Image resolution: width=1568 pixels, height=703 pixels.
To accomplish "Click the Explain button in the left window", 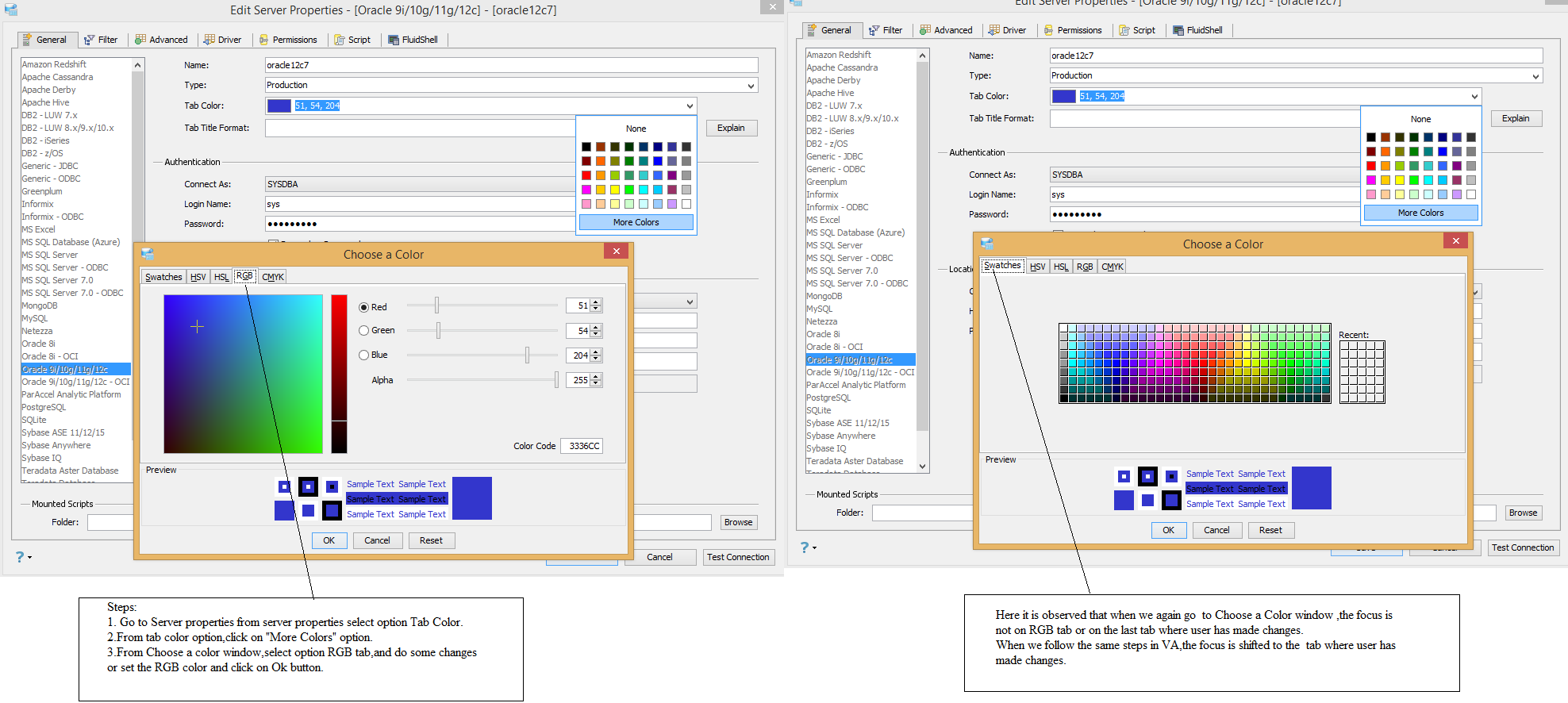I will click(731, 128).
